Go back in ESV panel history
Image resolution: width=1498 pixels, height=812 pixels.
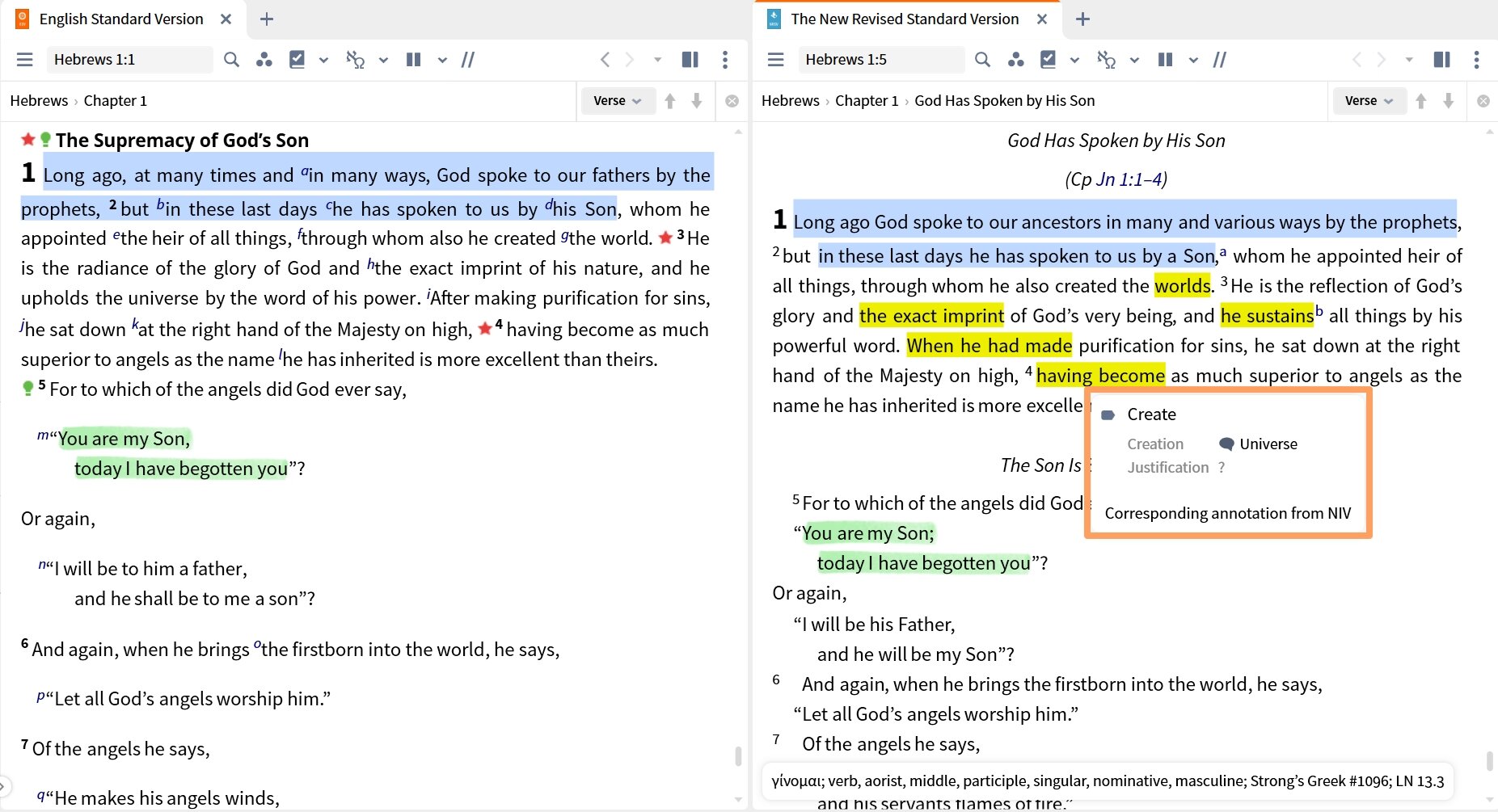coord(605,60)
